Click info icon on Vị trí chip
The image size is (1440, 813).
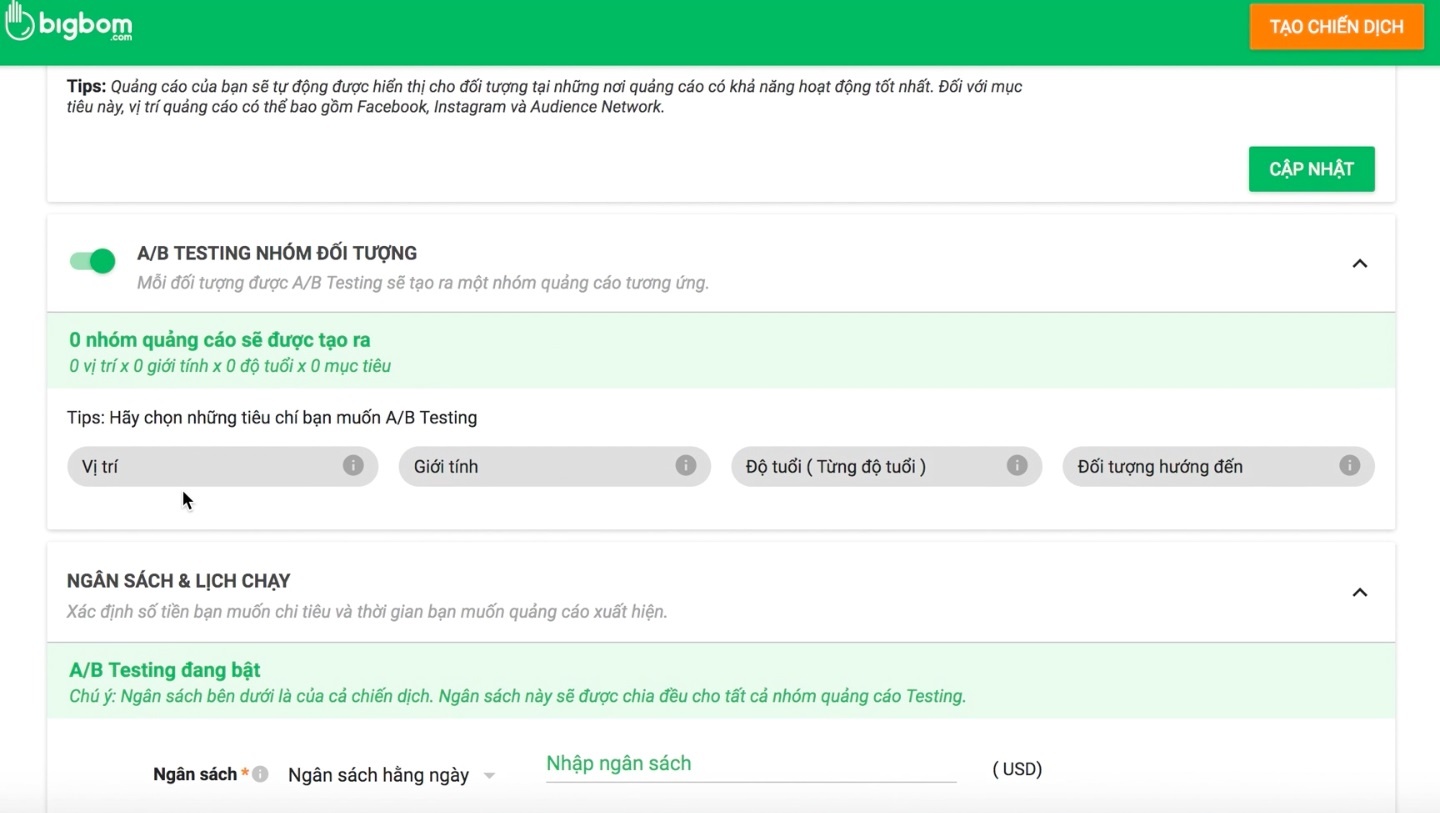click(x=353, y=465)
